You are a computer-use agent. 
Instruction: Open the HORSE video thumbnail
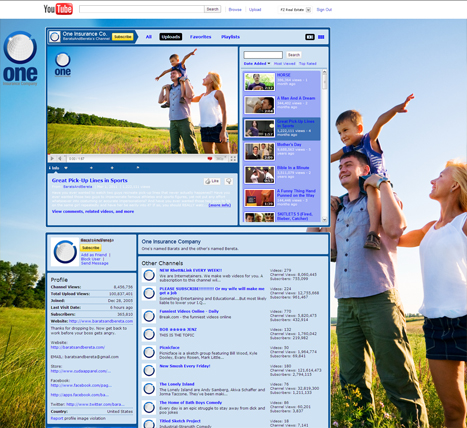click(260, 82)
